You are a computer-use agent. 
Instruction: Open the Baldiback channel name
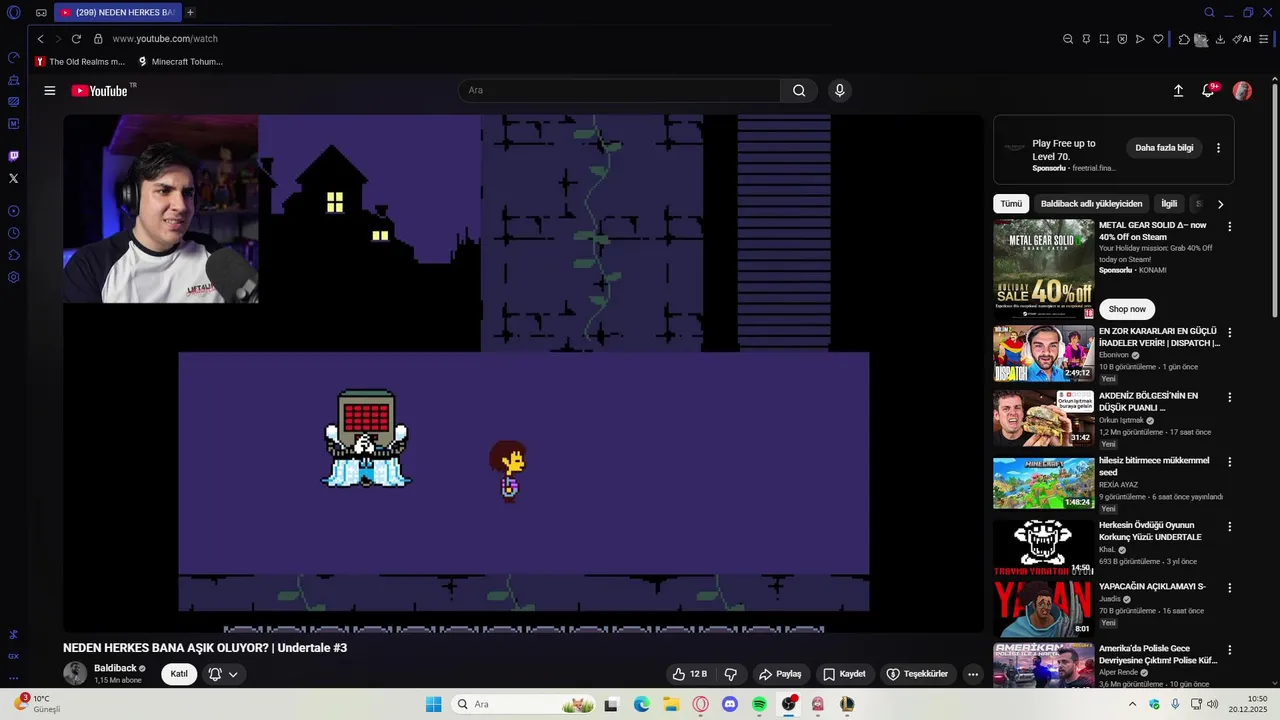115,668
